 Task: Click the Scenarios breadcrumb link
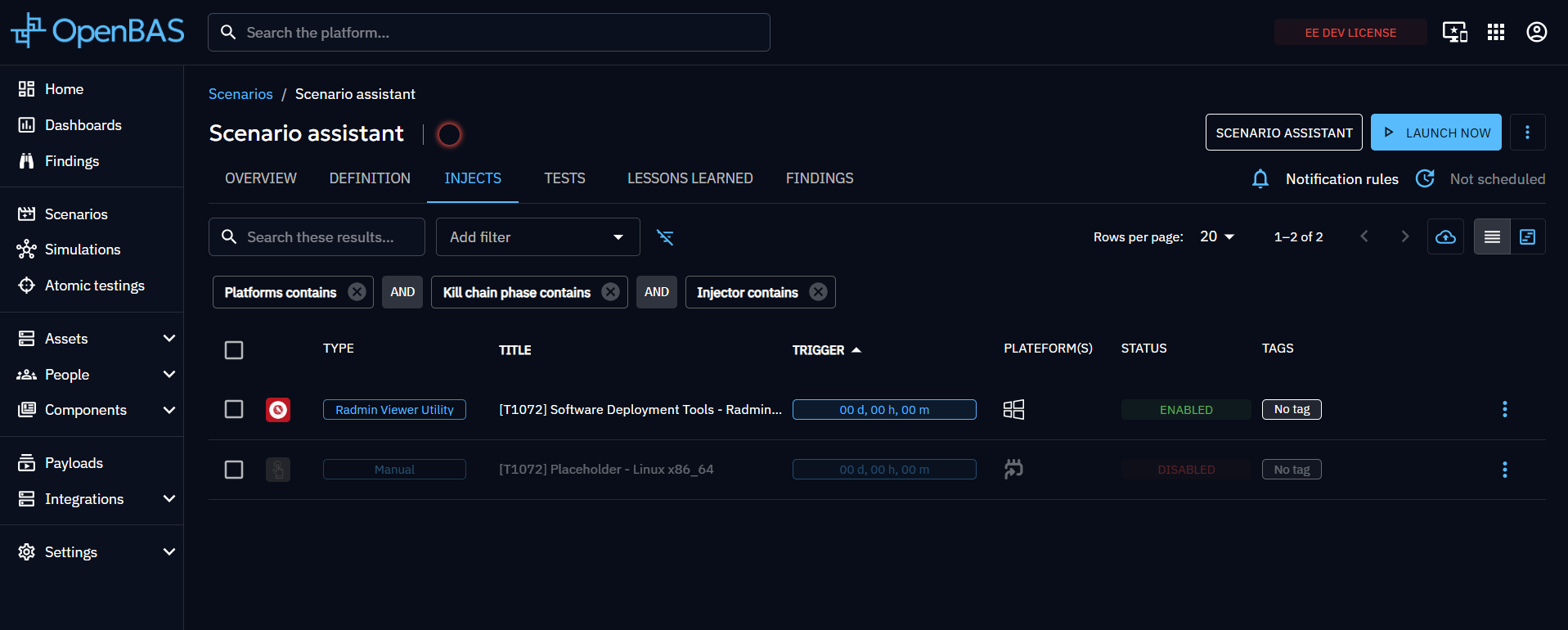[x=240, y=94]
